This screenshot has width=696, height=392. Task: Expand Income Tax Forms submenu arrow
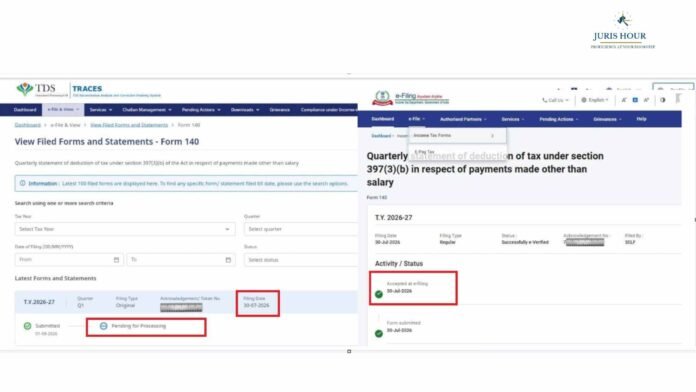492,136
